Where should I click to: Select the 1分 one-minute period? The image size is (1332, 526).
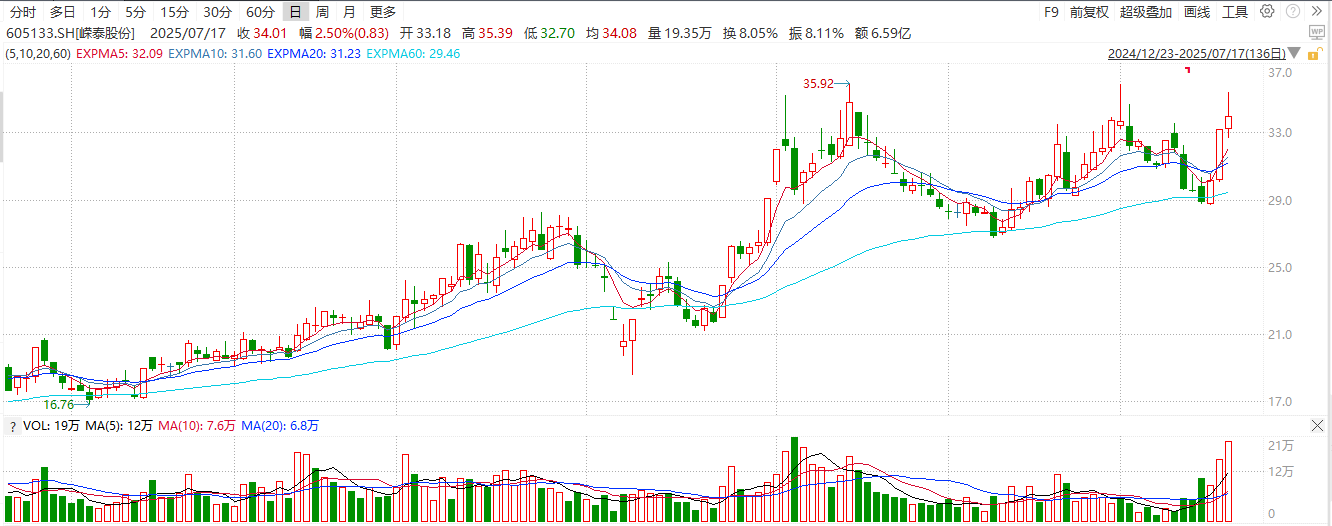100,12
